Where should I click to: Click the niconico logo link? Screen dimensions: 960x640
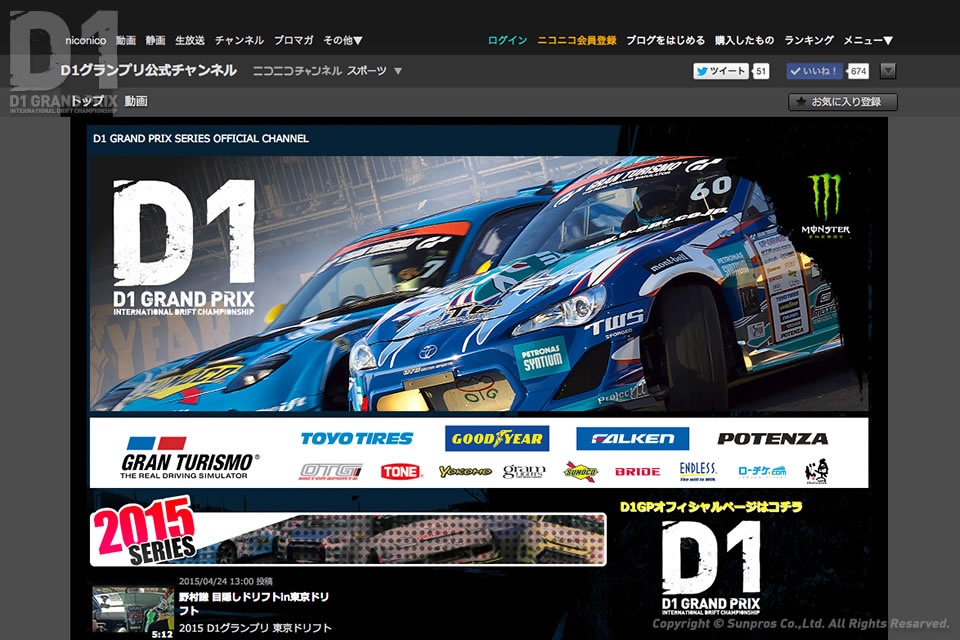click(86, 40)
